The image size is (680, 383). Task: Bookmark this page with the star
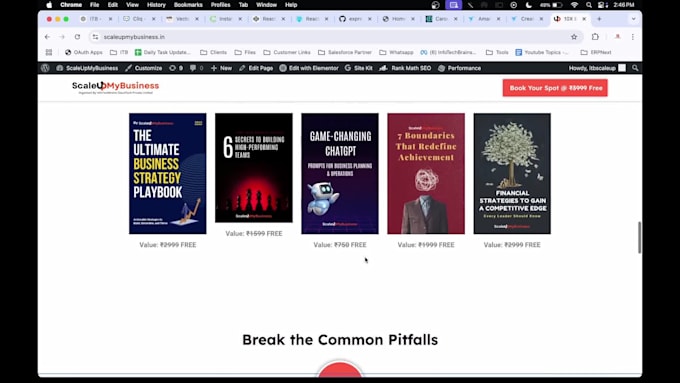tap(574, 37)
